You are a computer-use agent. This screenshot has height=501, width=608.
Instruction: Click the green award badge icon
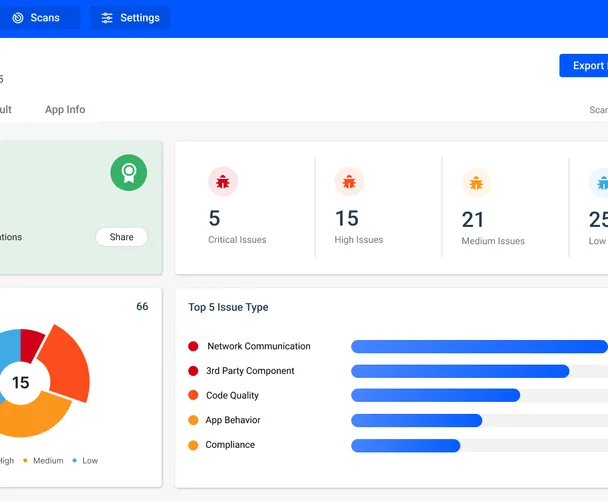129,173
